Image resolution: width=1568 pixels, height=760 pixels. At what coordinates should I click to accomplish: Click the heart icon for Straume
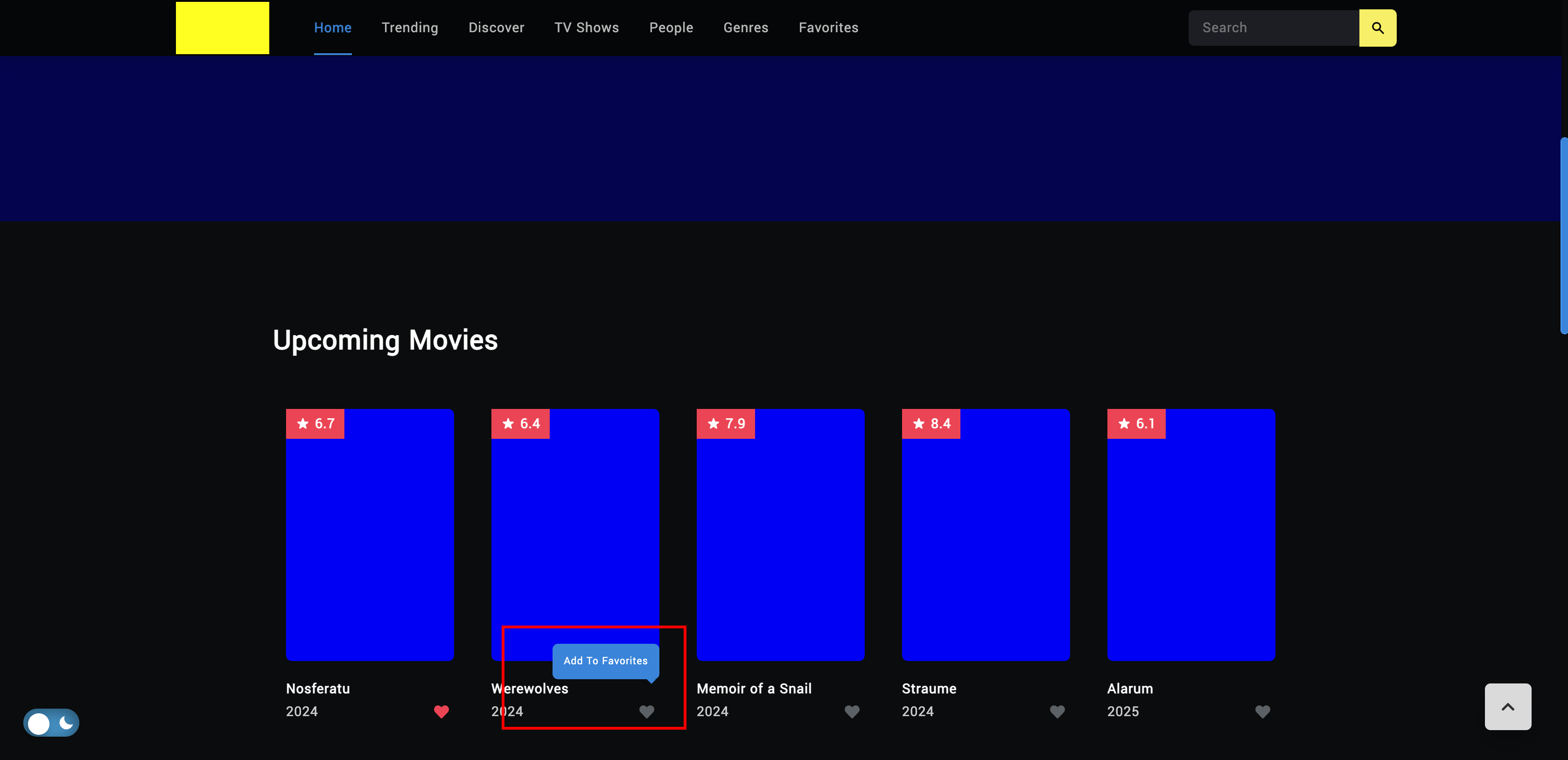[1057, 711]
